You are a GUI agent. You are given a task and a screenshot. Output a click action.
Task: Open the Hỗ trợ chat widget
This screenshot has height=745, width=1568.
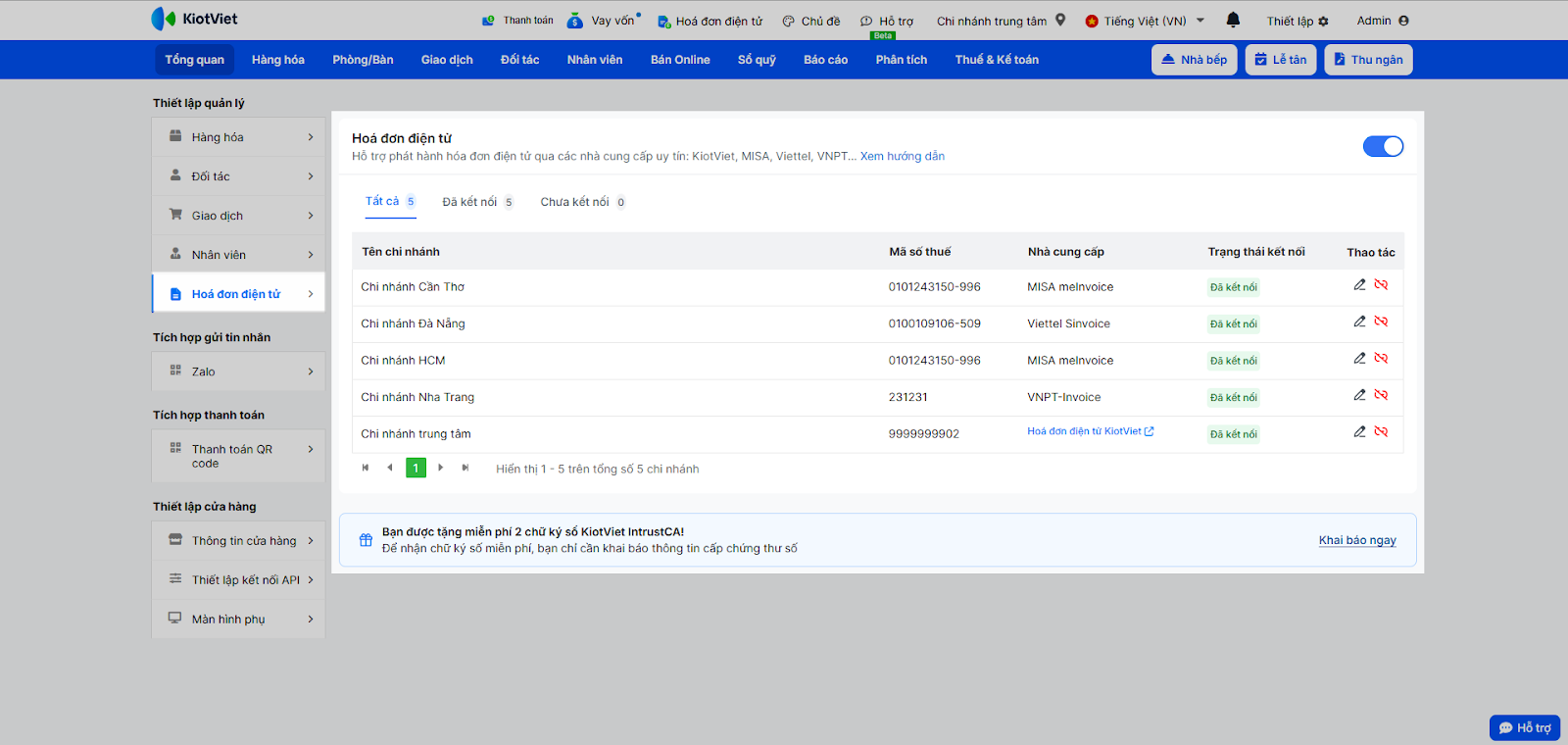[x=1525, y=727]
